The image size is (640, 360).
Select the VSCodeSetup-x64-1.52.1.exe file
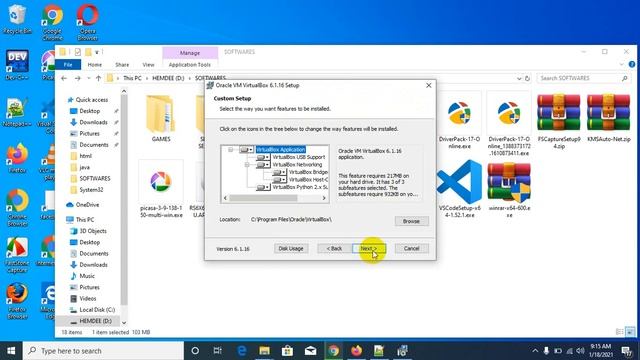click(x=460, y=190)
